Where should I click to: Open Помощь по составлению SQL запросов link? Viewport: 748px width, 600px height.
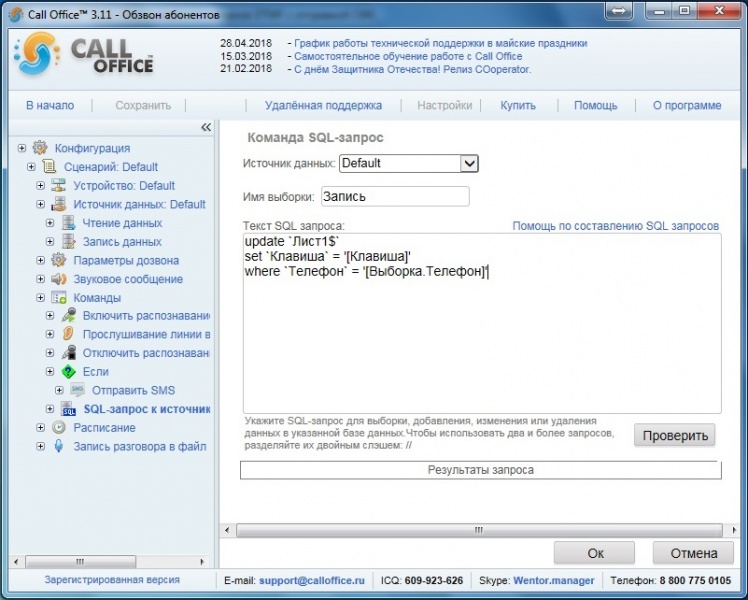(615, 226)
